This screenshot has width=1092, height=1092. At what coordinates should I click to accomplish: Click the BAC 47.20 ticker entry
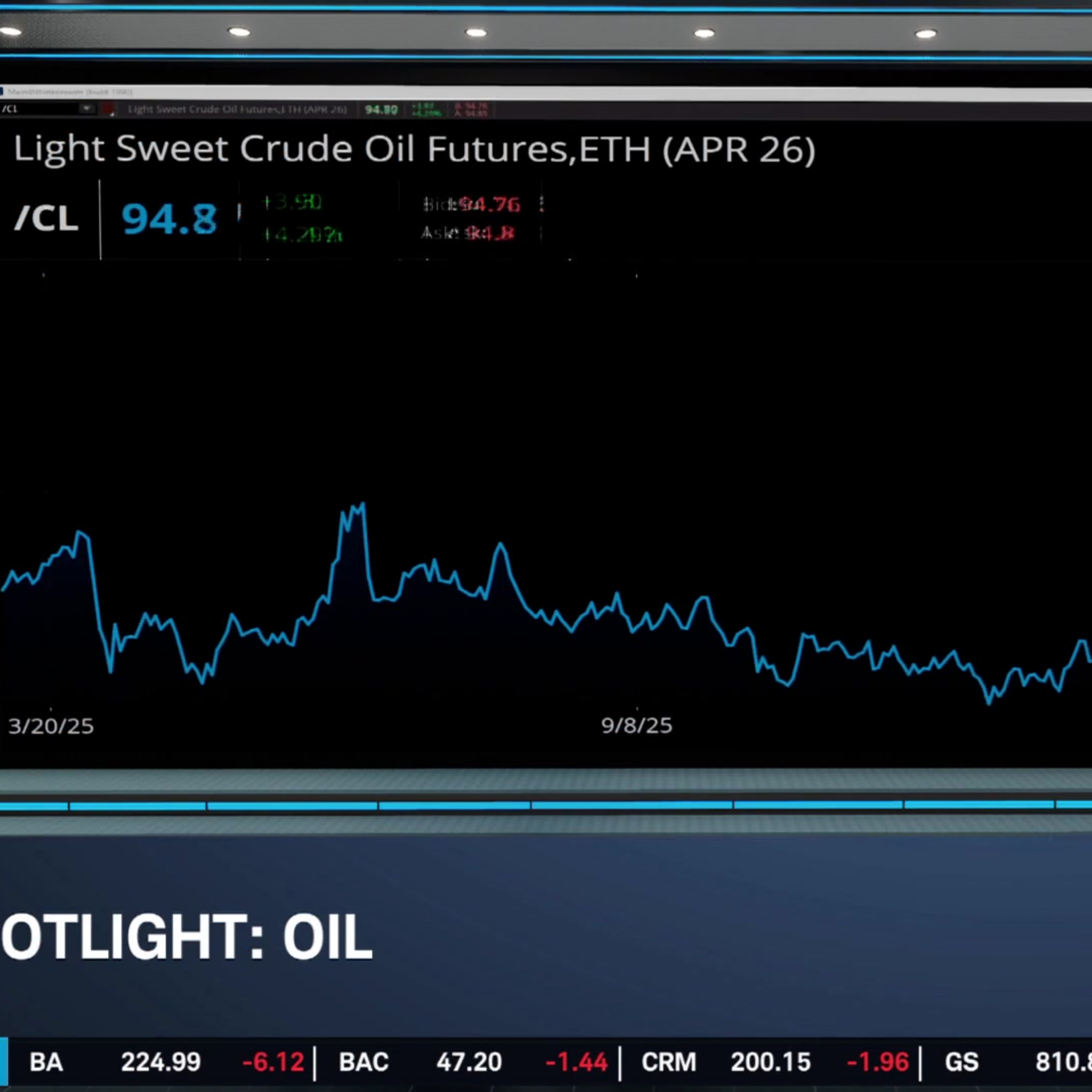[468, 1062]
